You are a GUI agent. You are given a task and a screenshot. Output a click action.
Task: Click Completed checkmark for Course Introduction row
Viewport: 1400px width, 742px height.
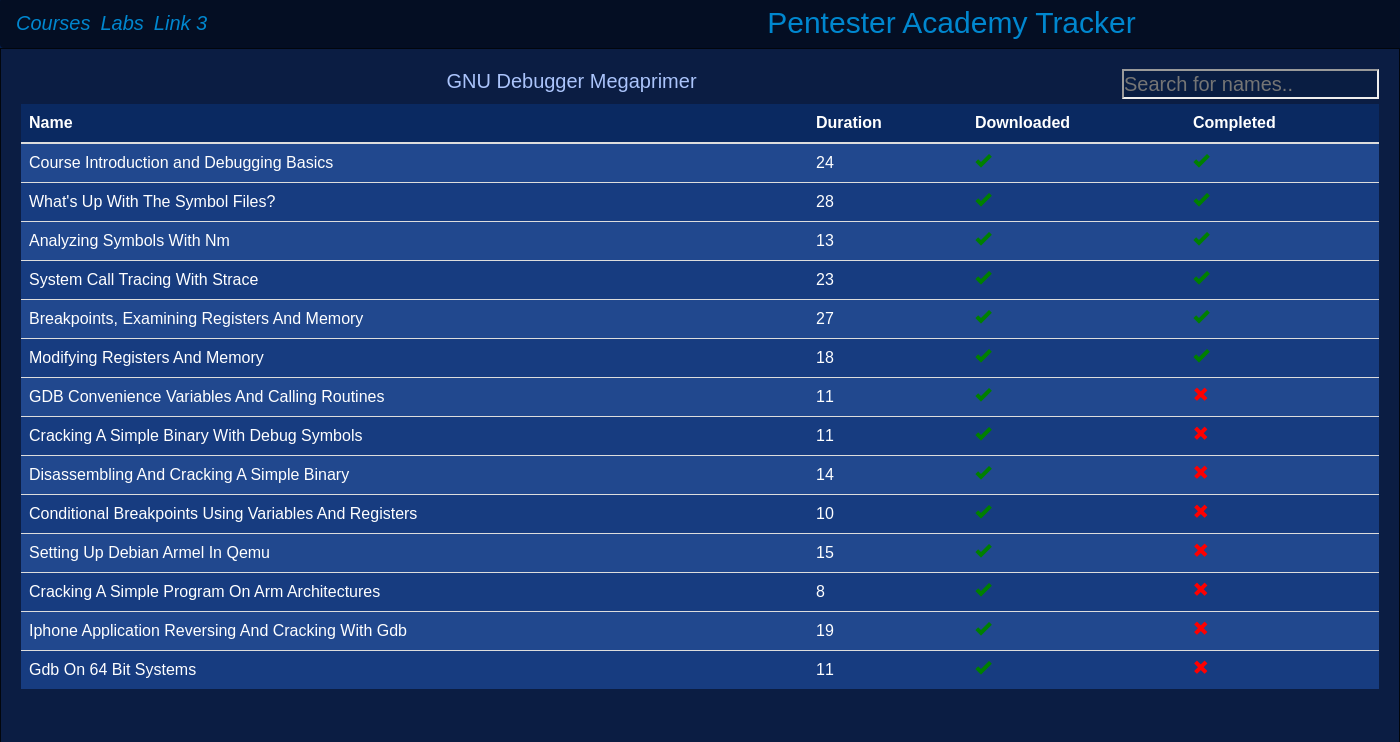coord(1201,161)
